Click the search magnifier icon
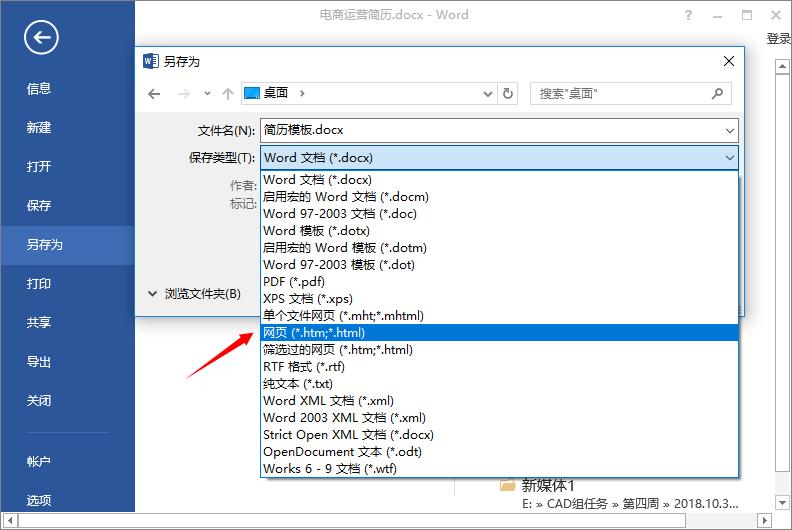The width and height of the screenshot is (792, 530). click(717, 93)
